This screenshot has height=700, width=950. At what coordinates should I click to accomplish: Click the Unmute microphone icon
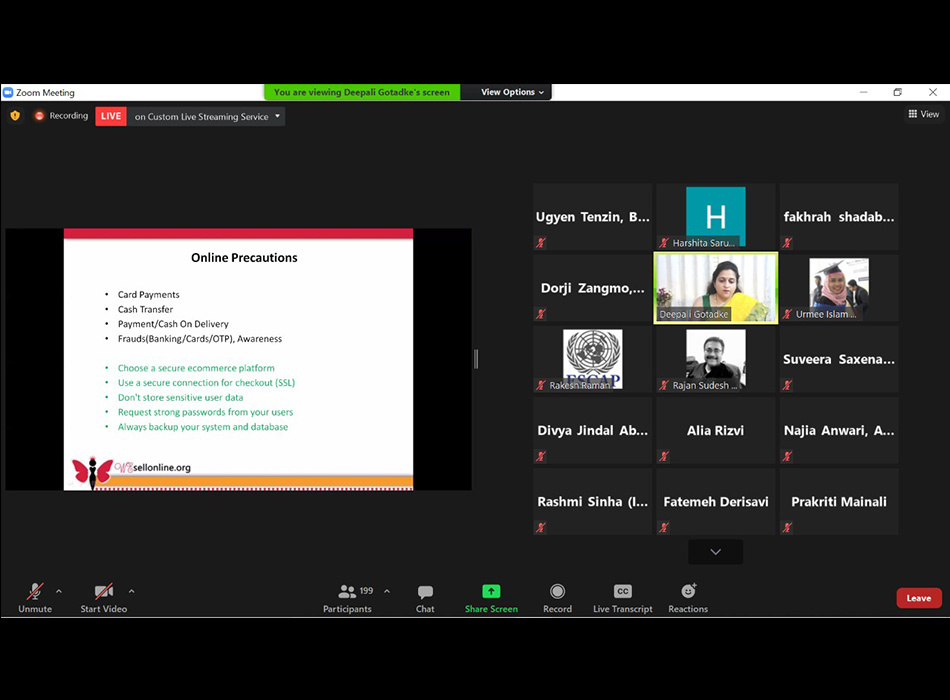35,591
